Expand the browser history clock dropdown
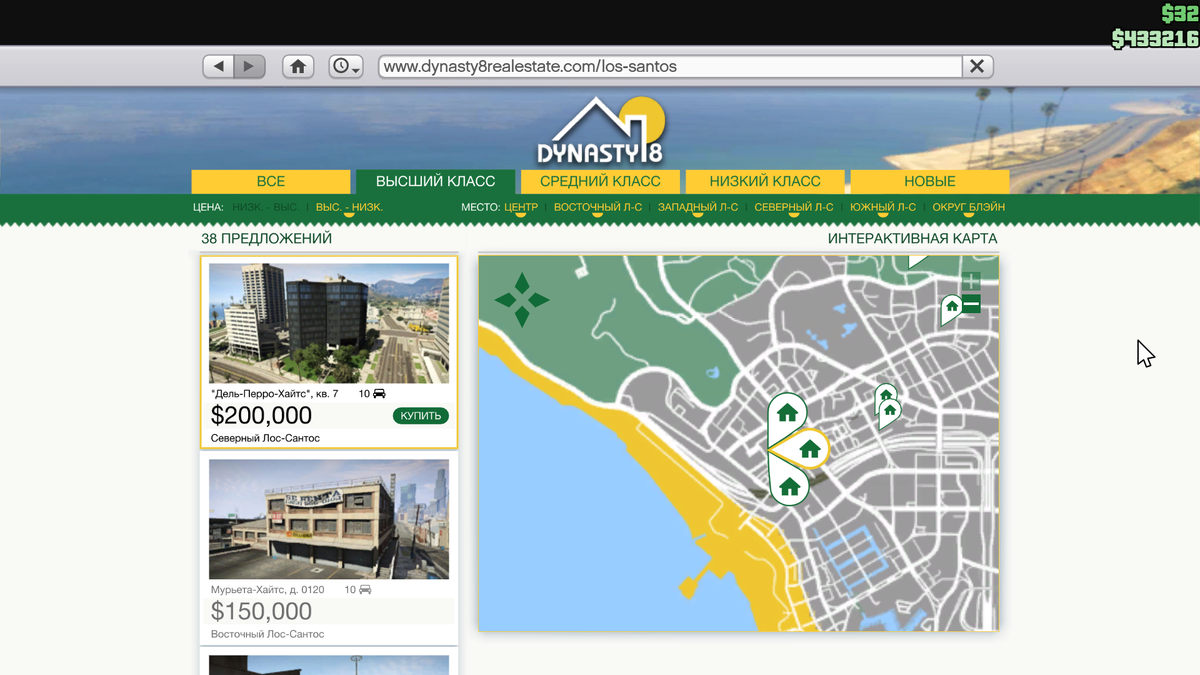 (346, 66)
